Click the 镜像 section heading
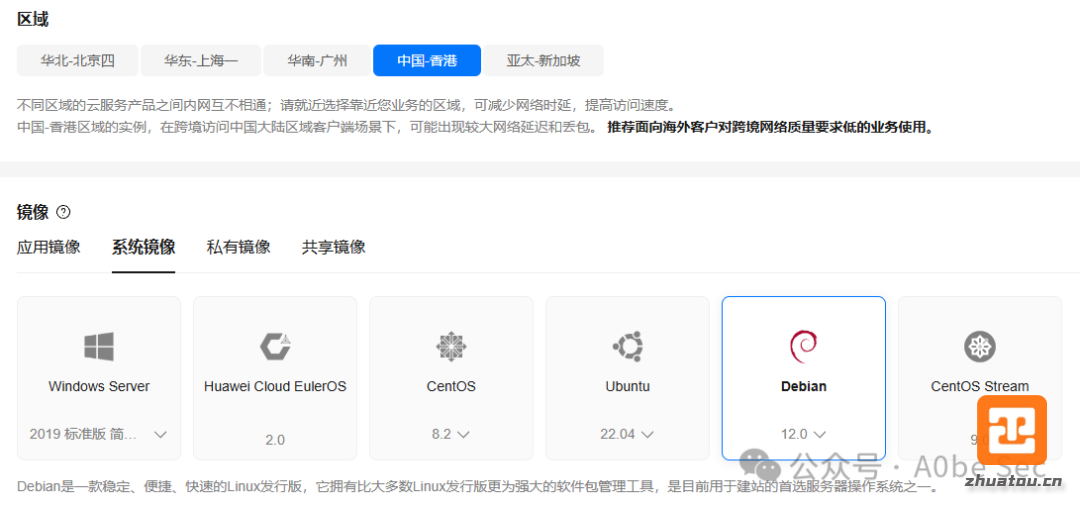This screenshot has width=1080, height=510. click(x=32, y=212)
